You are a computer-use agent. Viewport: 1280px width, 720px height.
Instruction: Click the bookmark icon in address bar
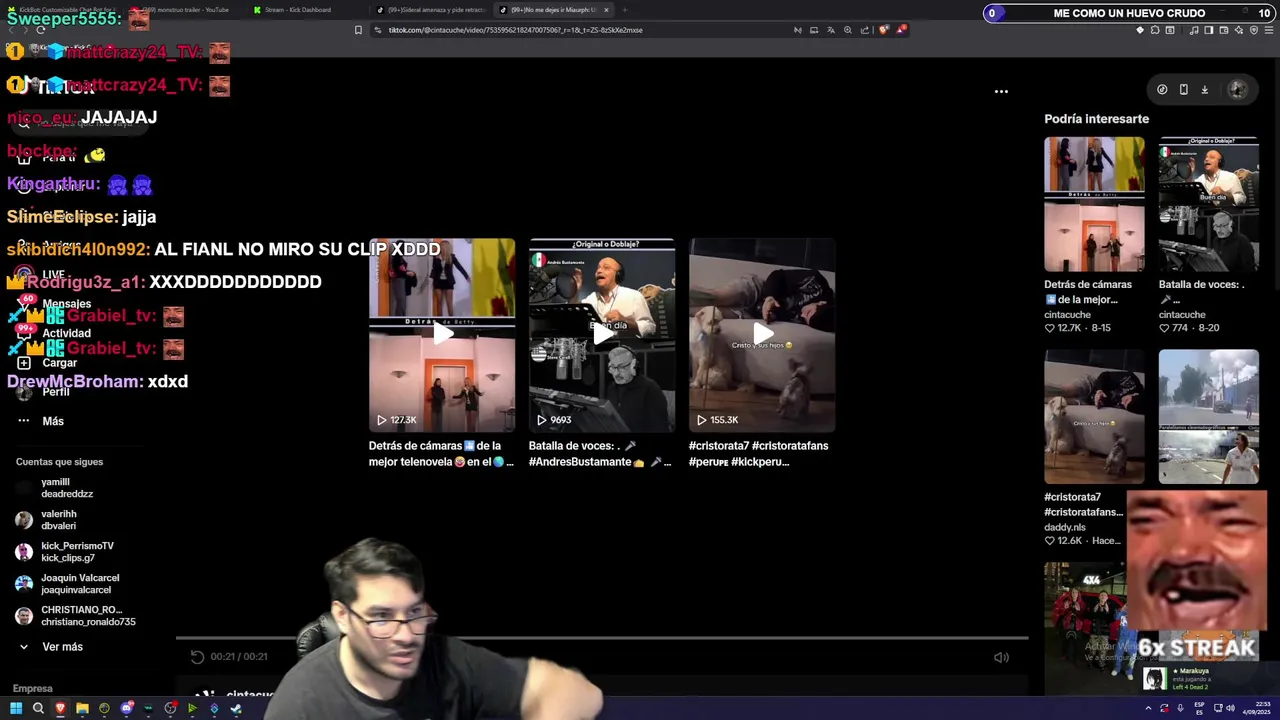pyautogui.click(x=358, y=30)
